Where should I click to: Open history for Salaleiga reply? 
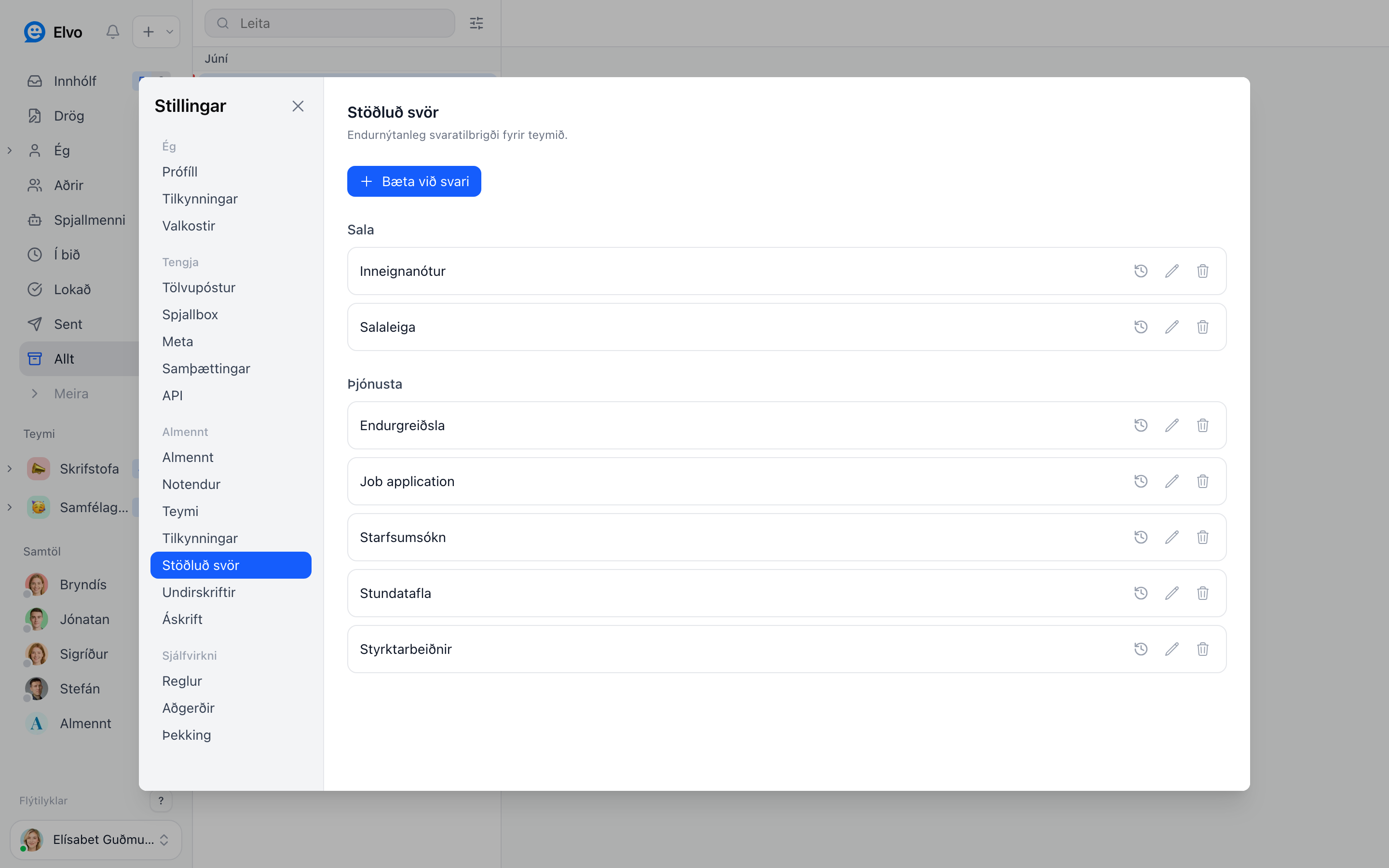[1141, 327]
